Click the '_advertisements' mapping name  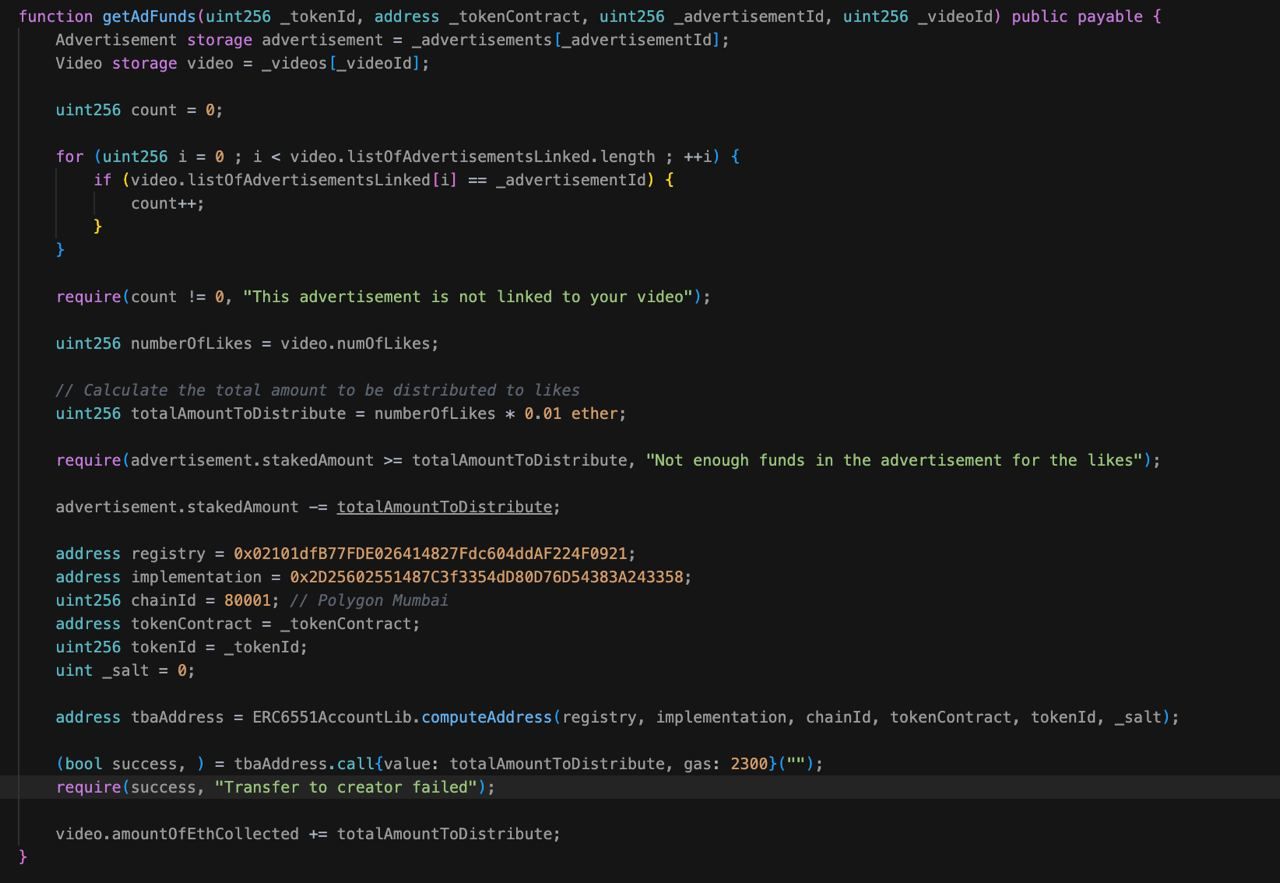point(483,40)
